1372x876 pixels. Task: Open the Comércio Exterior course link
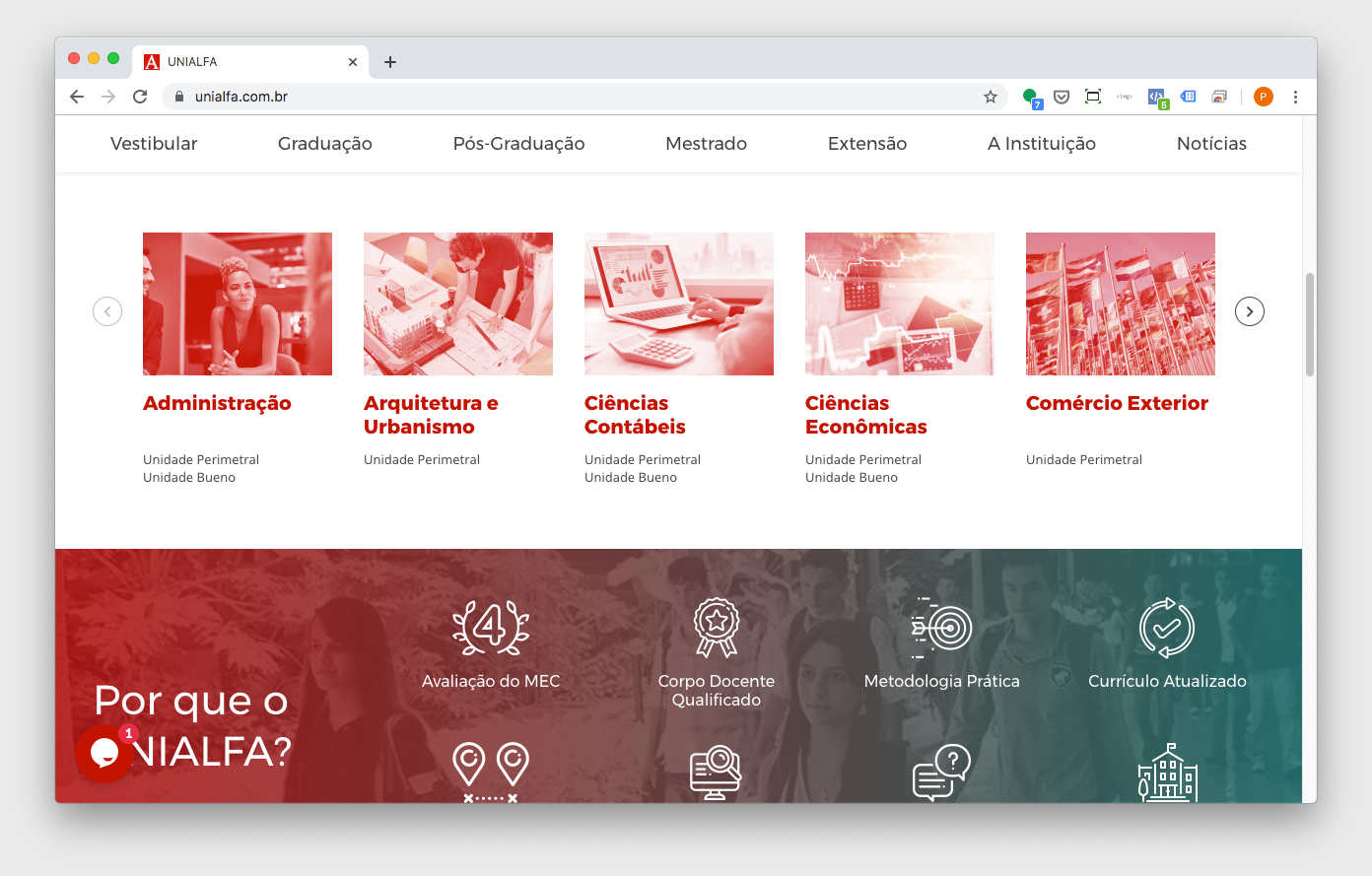[1117, 403]
